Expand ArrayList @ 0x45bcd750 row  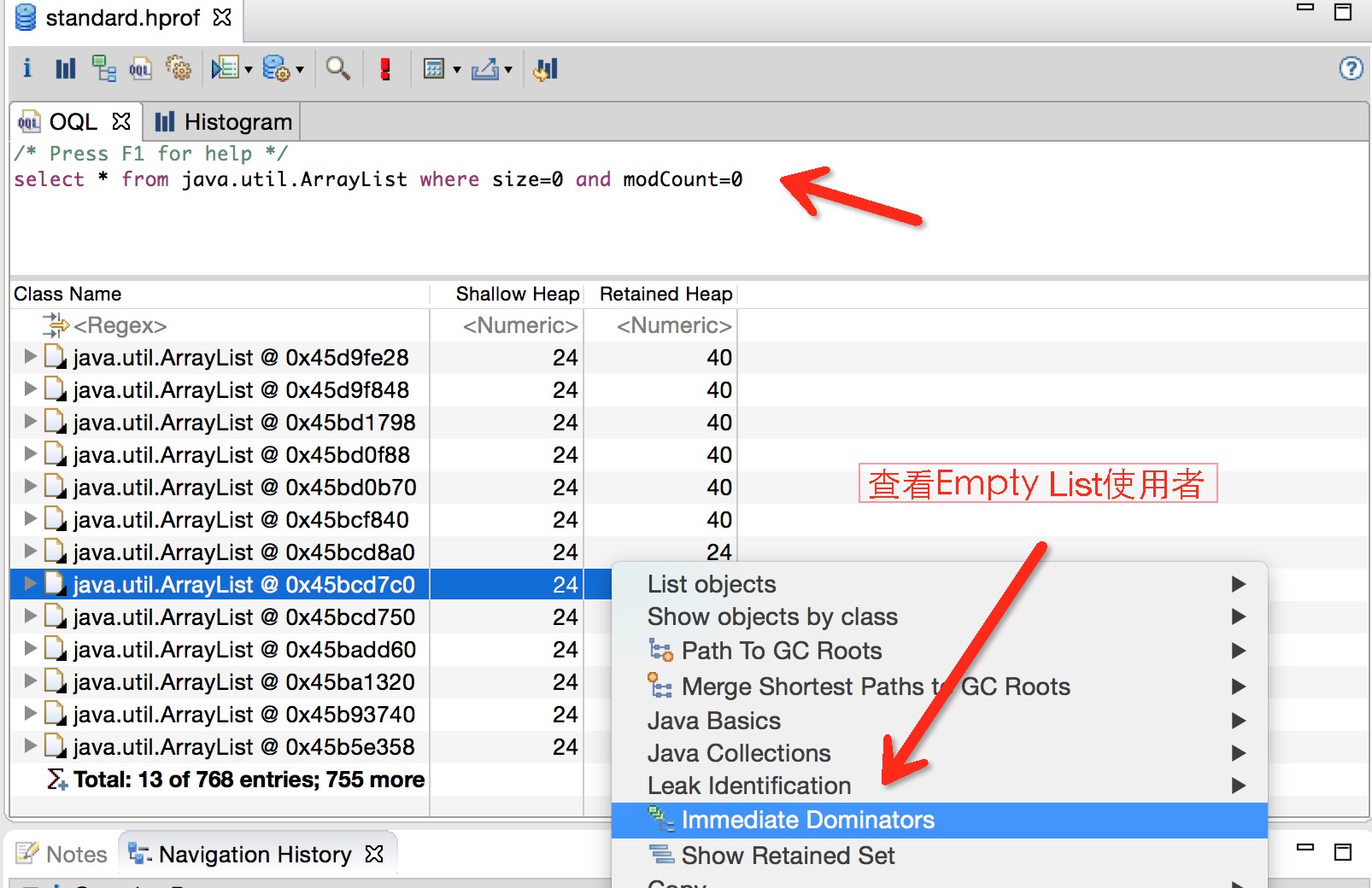(30, 616)
